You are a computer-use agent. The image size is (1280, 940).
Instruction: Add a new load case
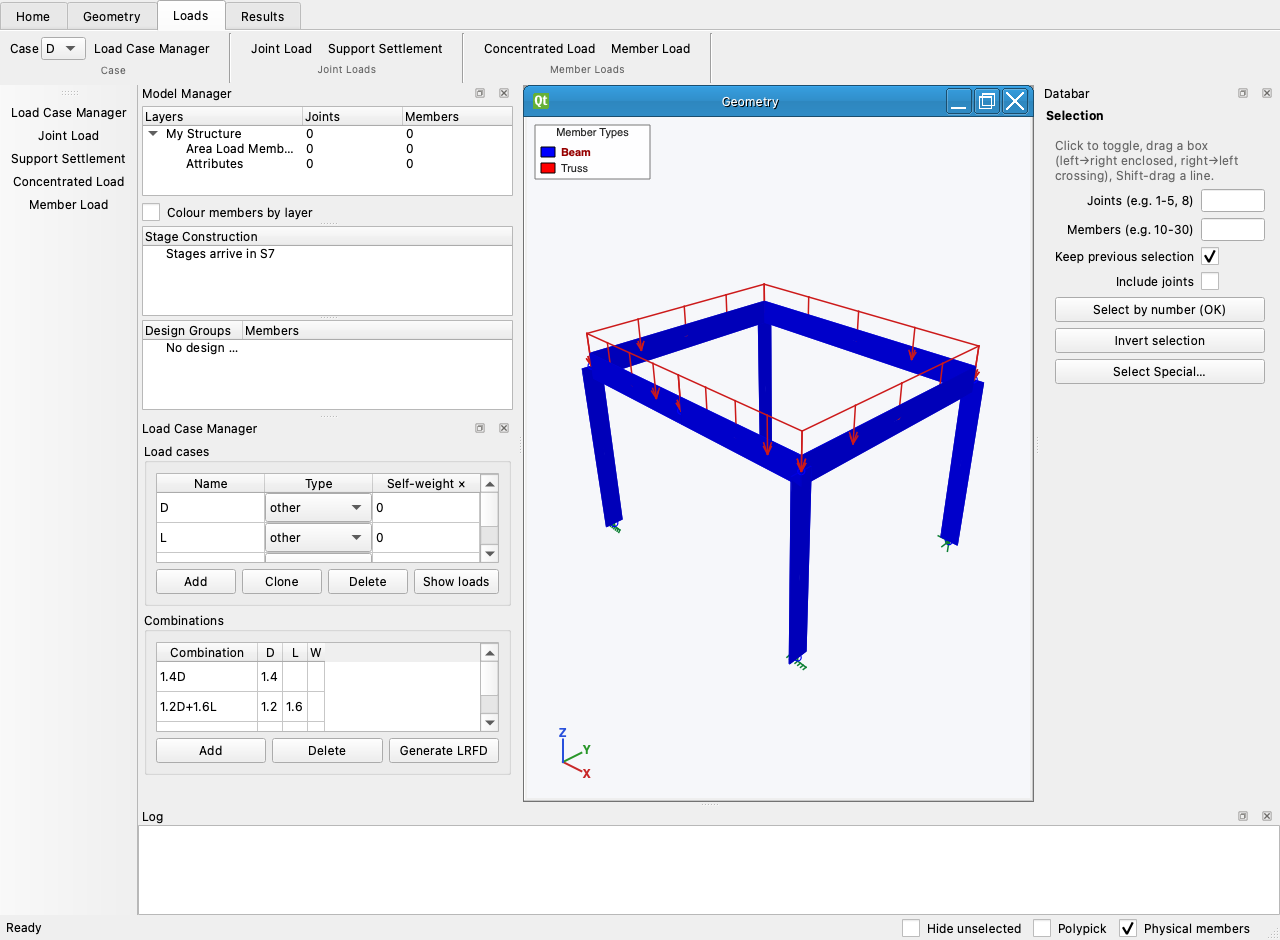pyautogui.click(x=196, y=581)
